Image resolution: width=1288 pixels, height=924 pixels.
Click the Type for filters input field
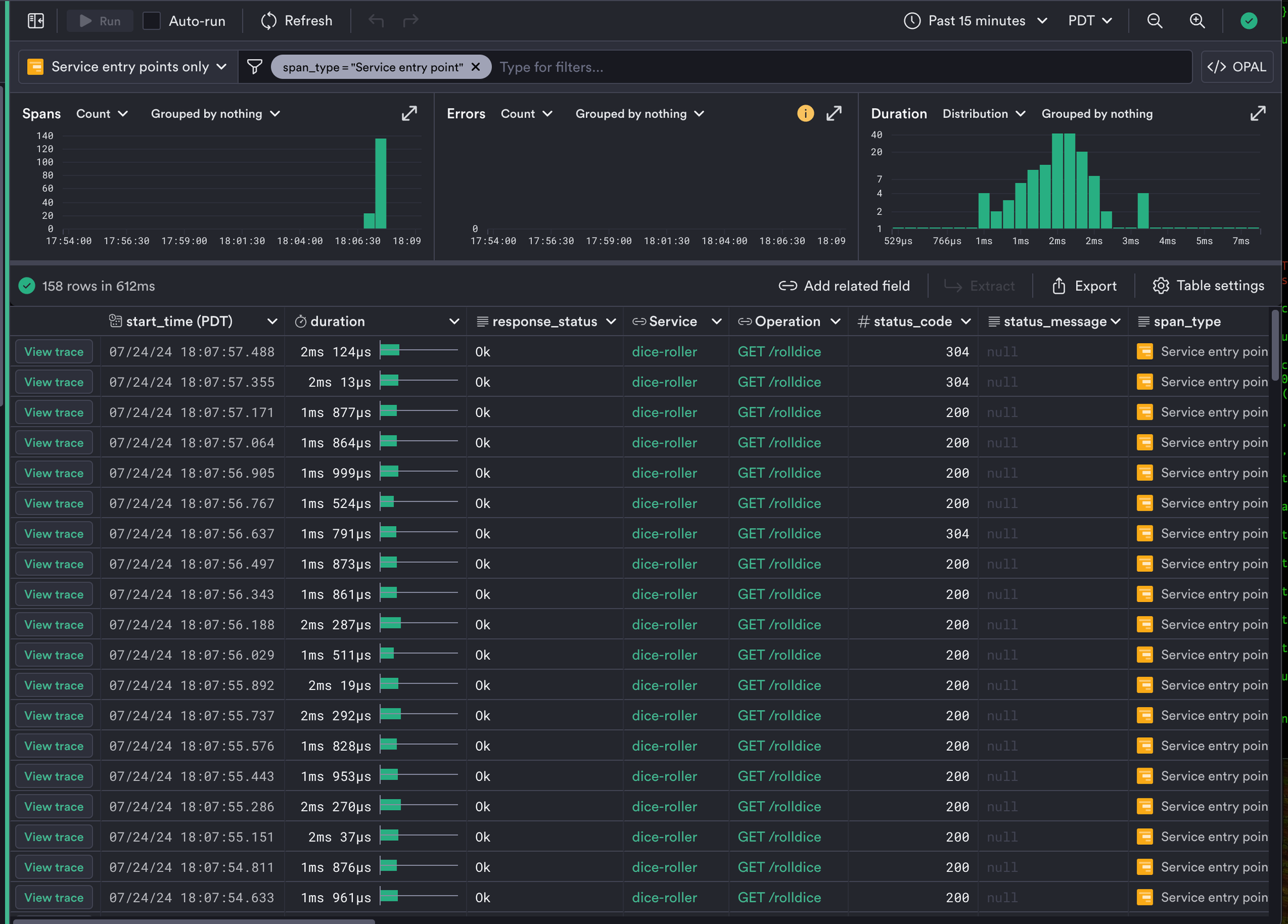point(844,67)
